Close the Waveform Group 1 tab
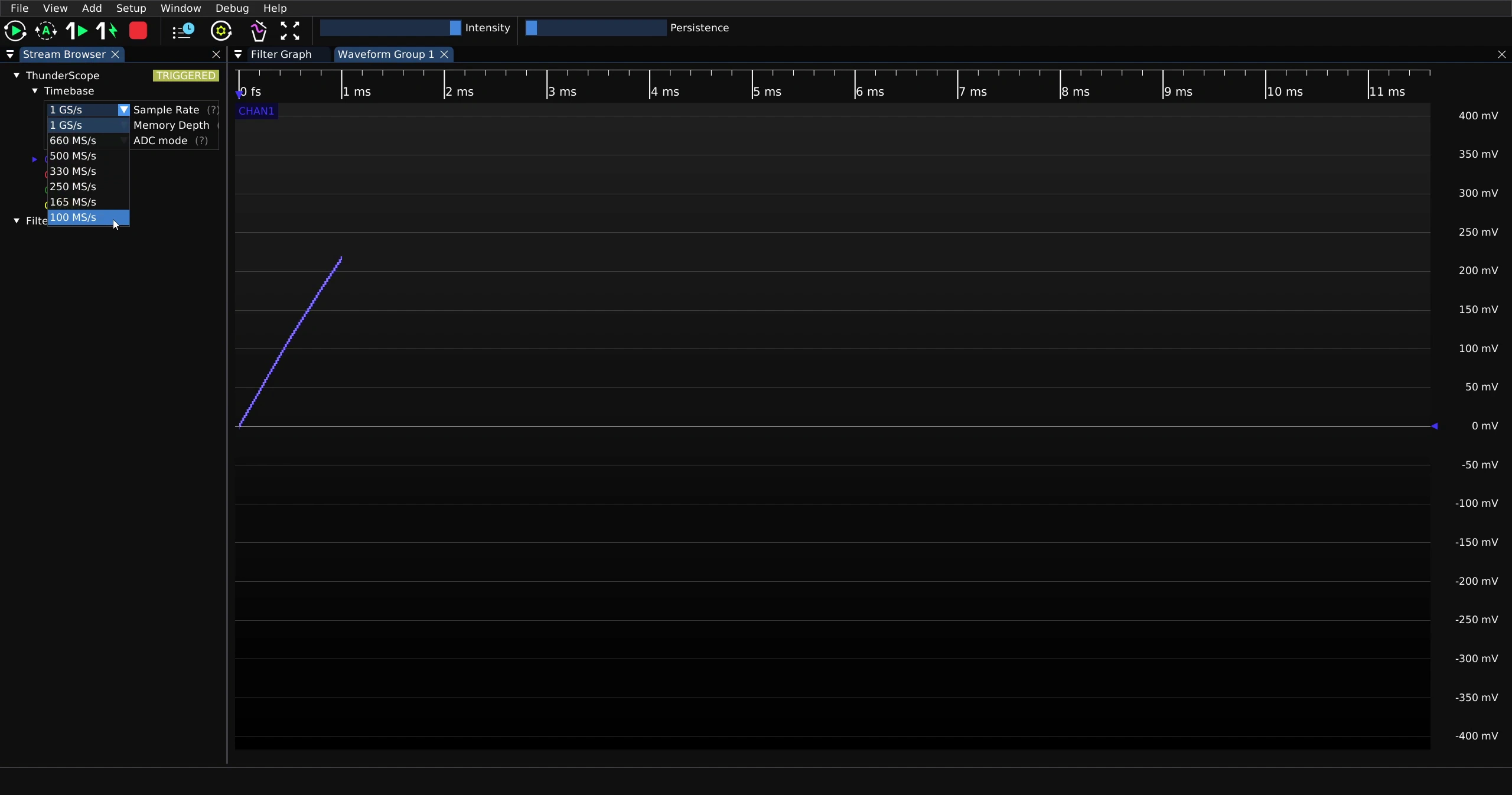This screenshot has width=1512, height=795. point(444,54)
